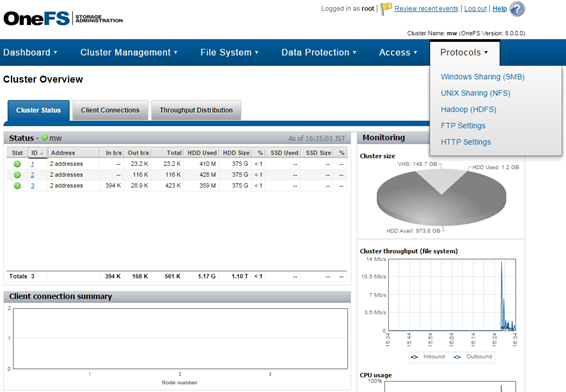The height and width of the screenshot is (392, 566).
Task: Select Windows Sharing (SMB) menu item
Action: (x=482, y=77)
